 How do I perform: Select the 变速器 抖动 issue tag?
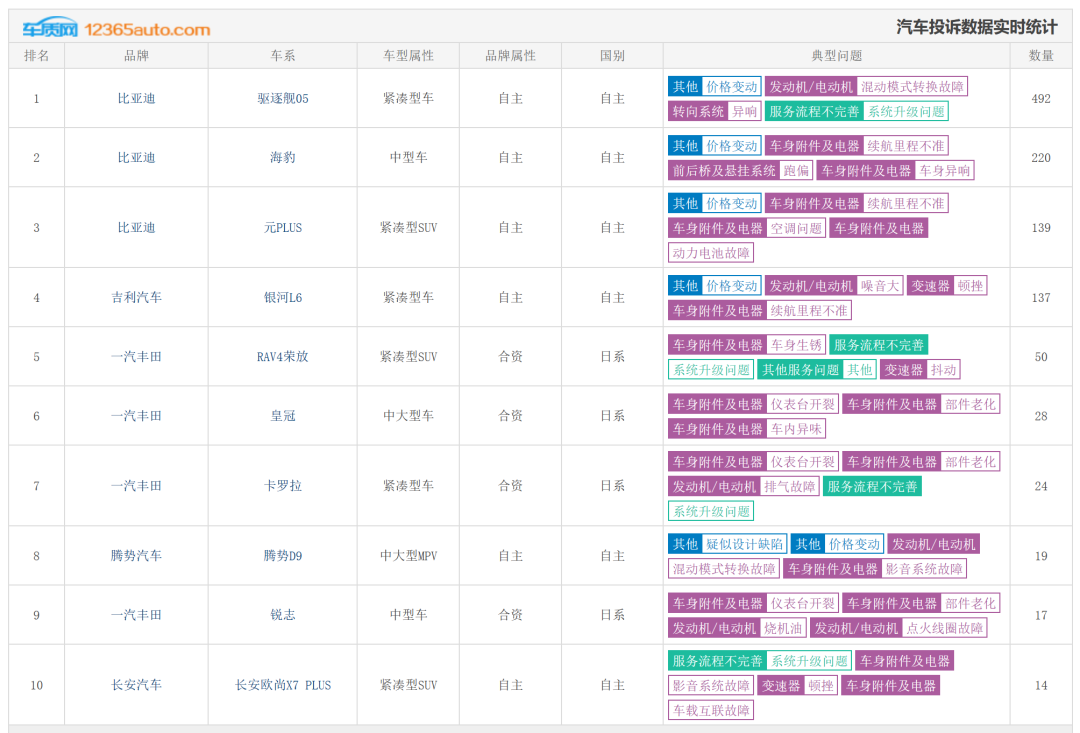click(x=920, y=370)
